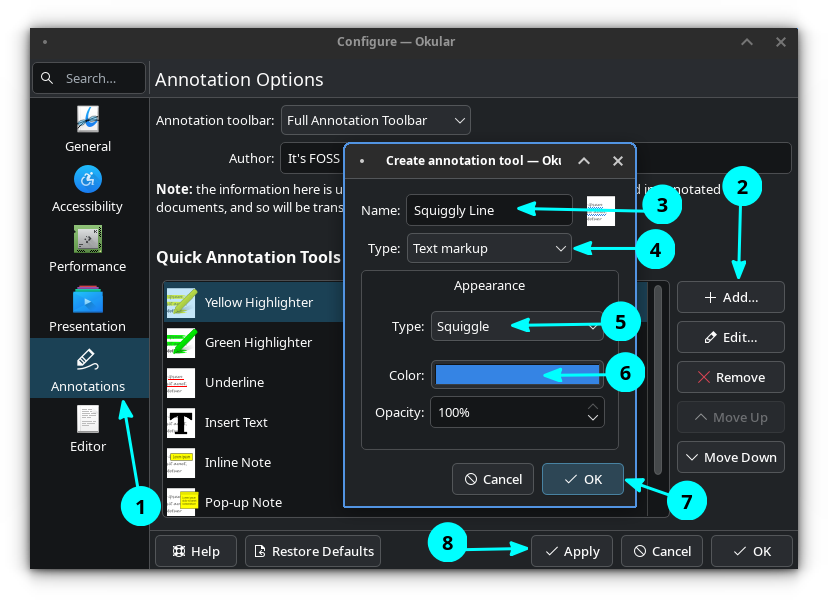Viewport: 828px width, 601px height.
Task: Click the Add... button
Action: tap(730, 297)
